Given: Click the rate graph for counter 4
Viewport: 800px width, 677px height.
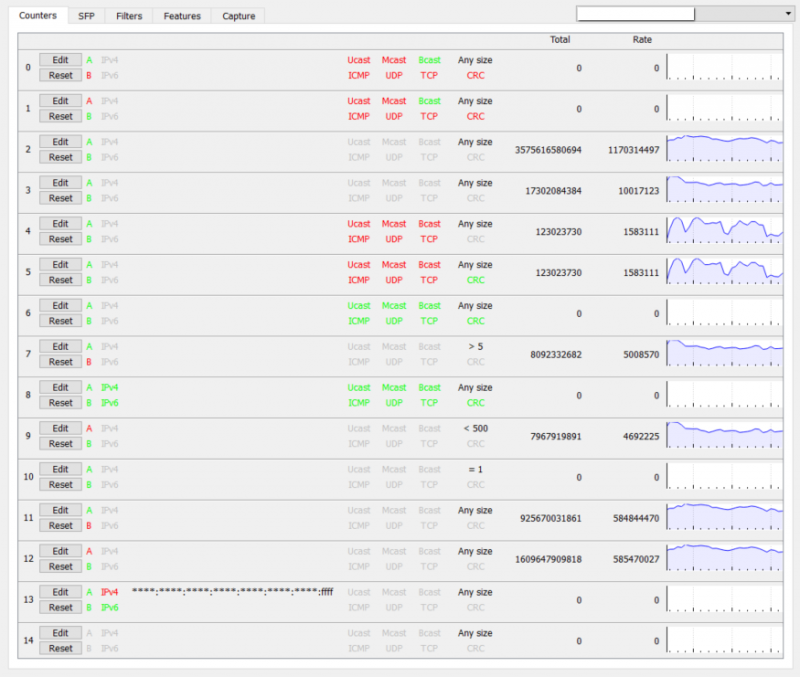Looking at the screenshot, I should pos(725,231).
